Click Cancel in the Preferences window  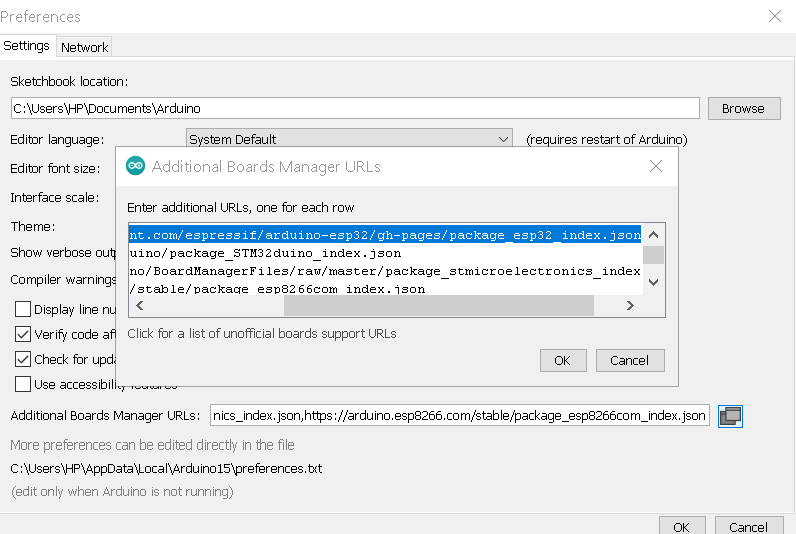pos(749,527)
